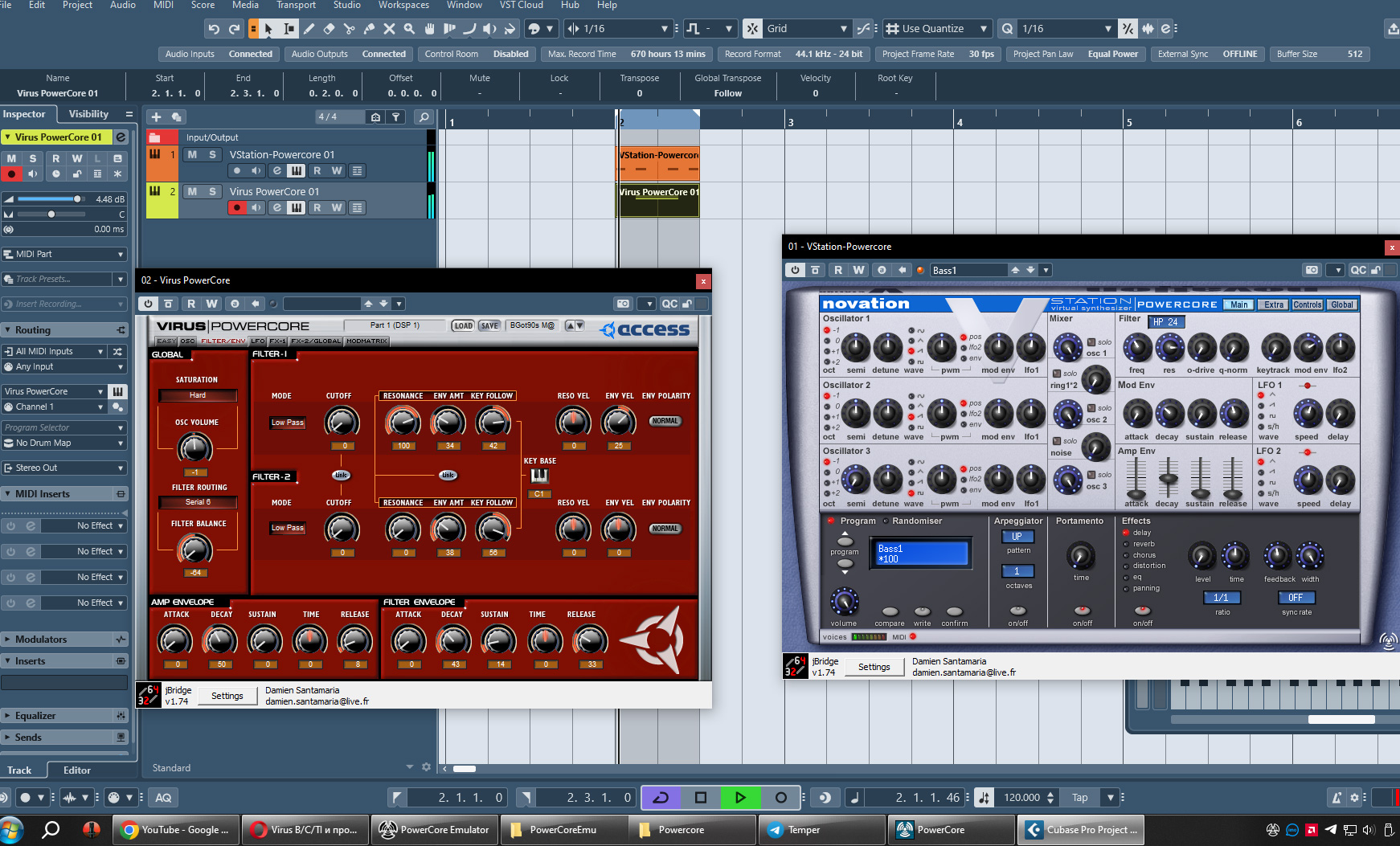Expand the Equalizer inspector section
This screenshot has height=846, width=1400.
coord(64,715)
